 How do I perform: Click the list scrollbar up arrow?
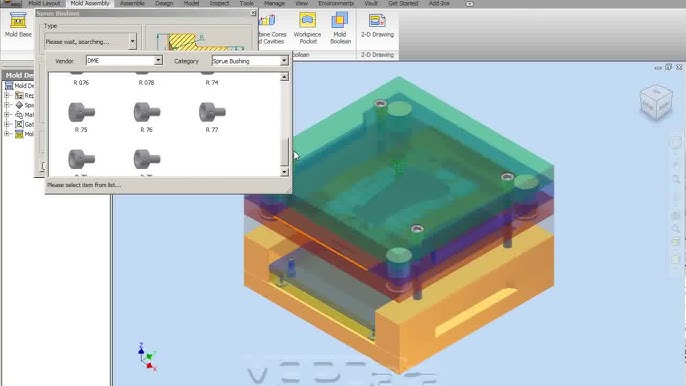click(x=284, y=77)
